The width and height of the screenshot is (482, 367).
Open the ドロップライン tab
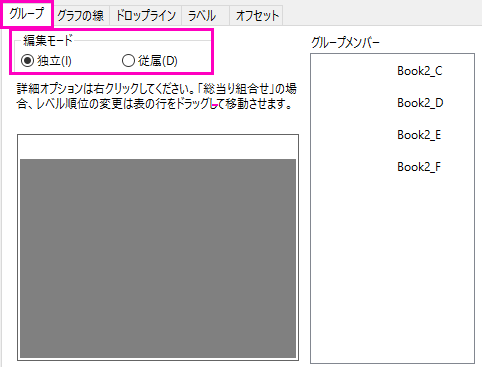coord(146,16)
